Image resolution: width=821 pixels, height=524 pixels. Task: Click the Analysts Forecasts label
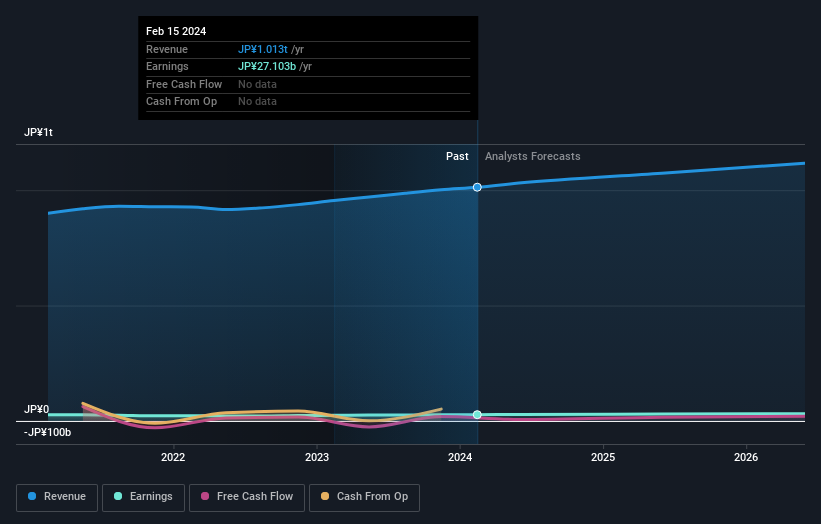coord(532,157)
